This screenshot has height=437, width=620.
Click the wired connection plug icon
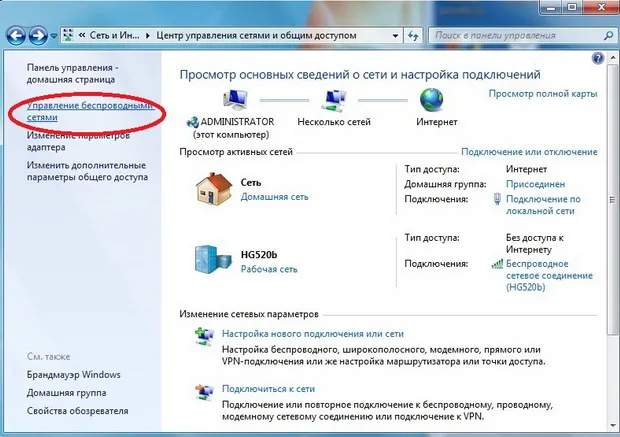[x=497, y=199]
